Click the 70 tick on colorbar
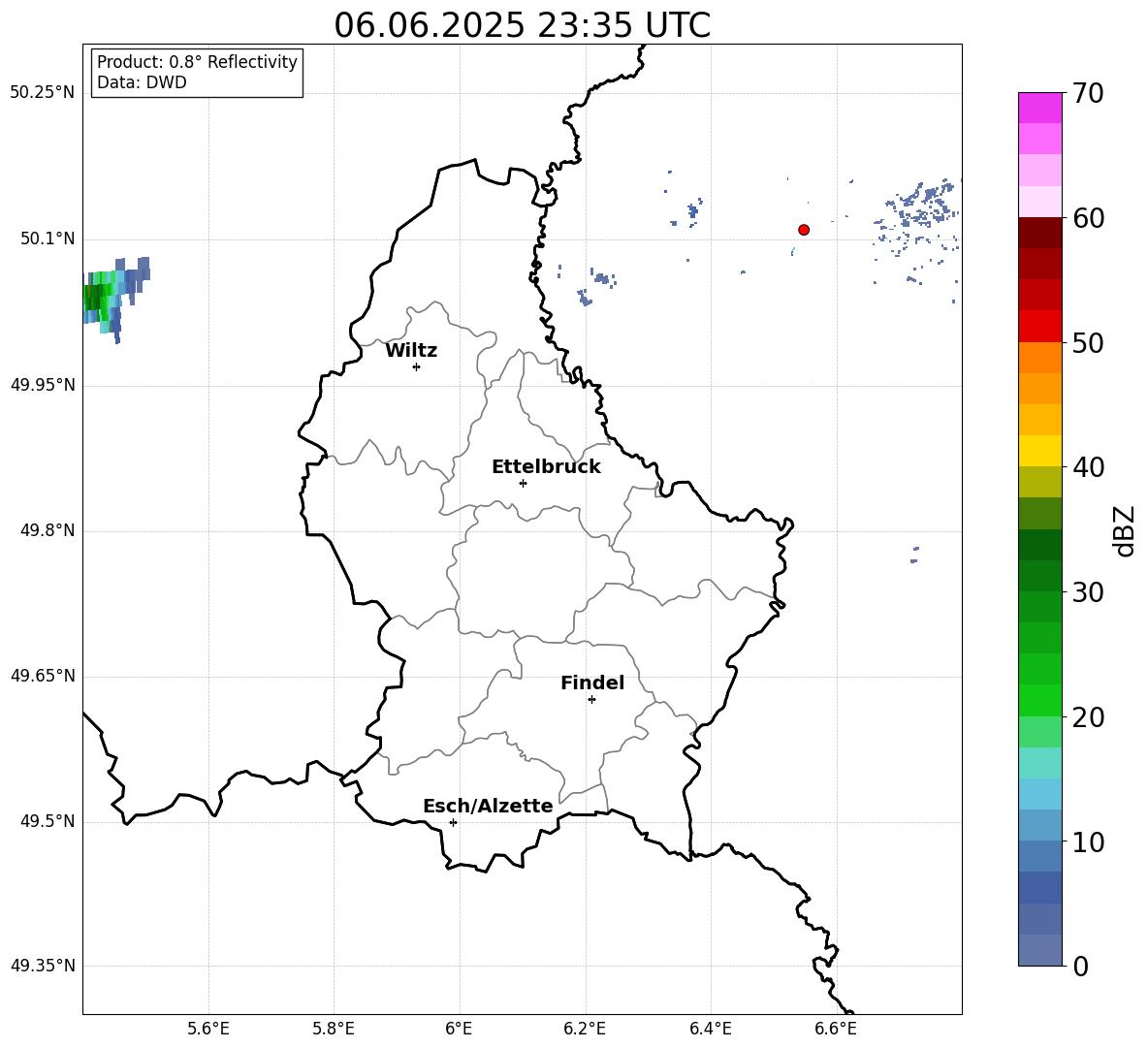 (1087, 93)
